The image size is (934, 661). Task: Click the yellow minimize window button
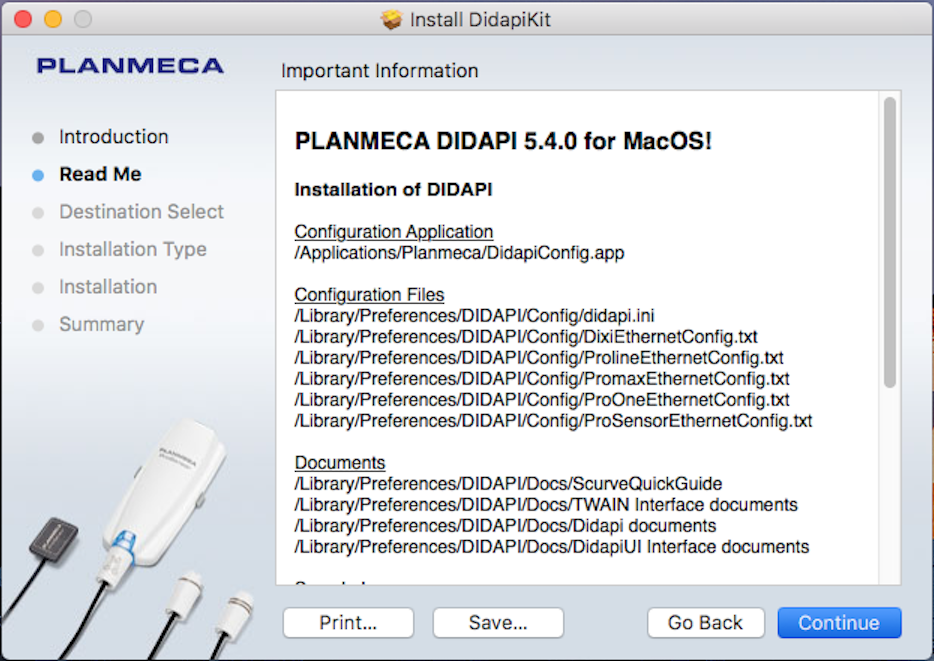pyautogui.click(x=53, y=20)
